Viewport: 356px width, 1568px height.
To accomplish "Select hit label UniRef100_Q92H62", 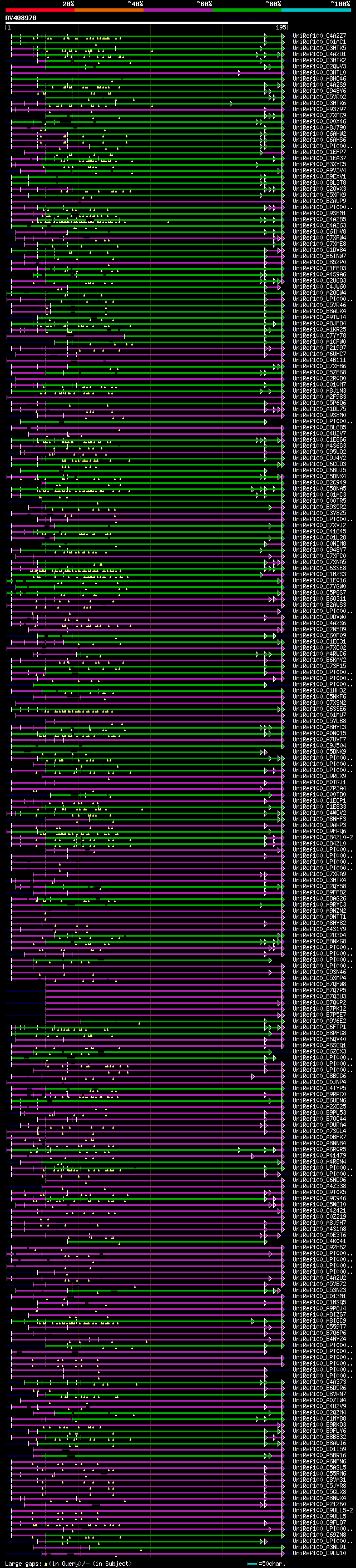I will click(x=319, y=1247).
